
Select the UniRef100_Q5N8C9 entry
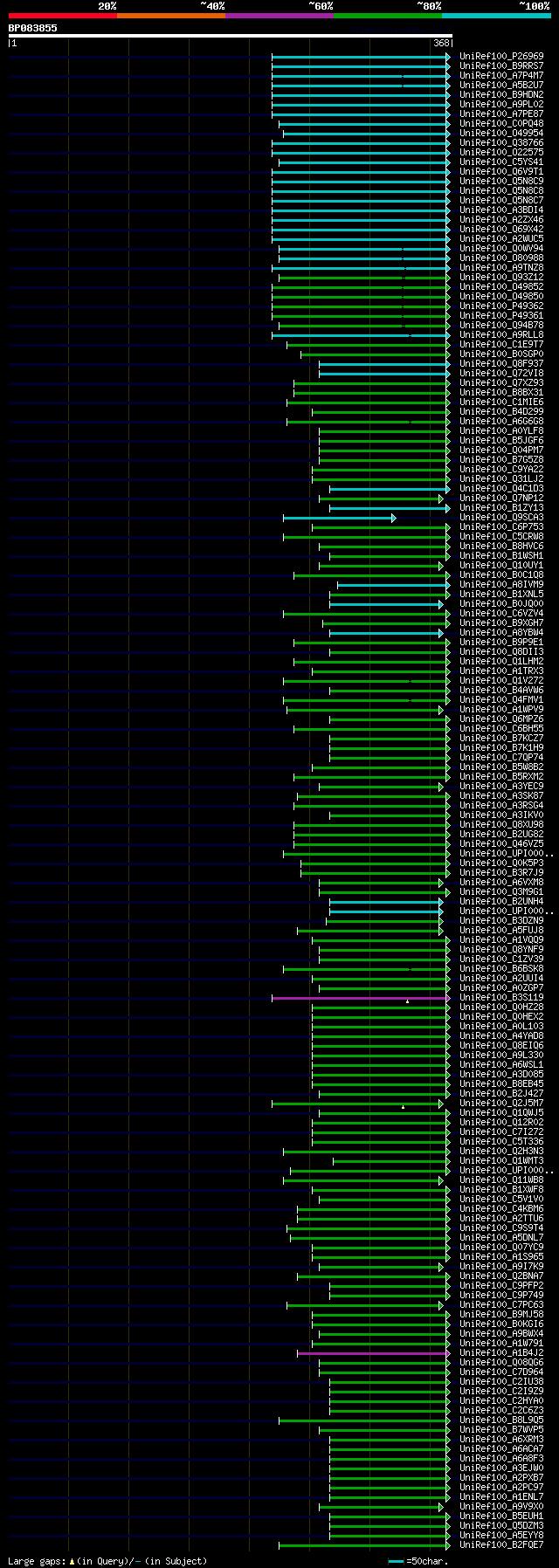501,182
